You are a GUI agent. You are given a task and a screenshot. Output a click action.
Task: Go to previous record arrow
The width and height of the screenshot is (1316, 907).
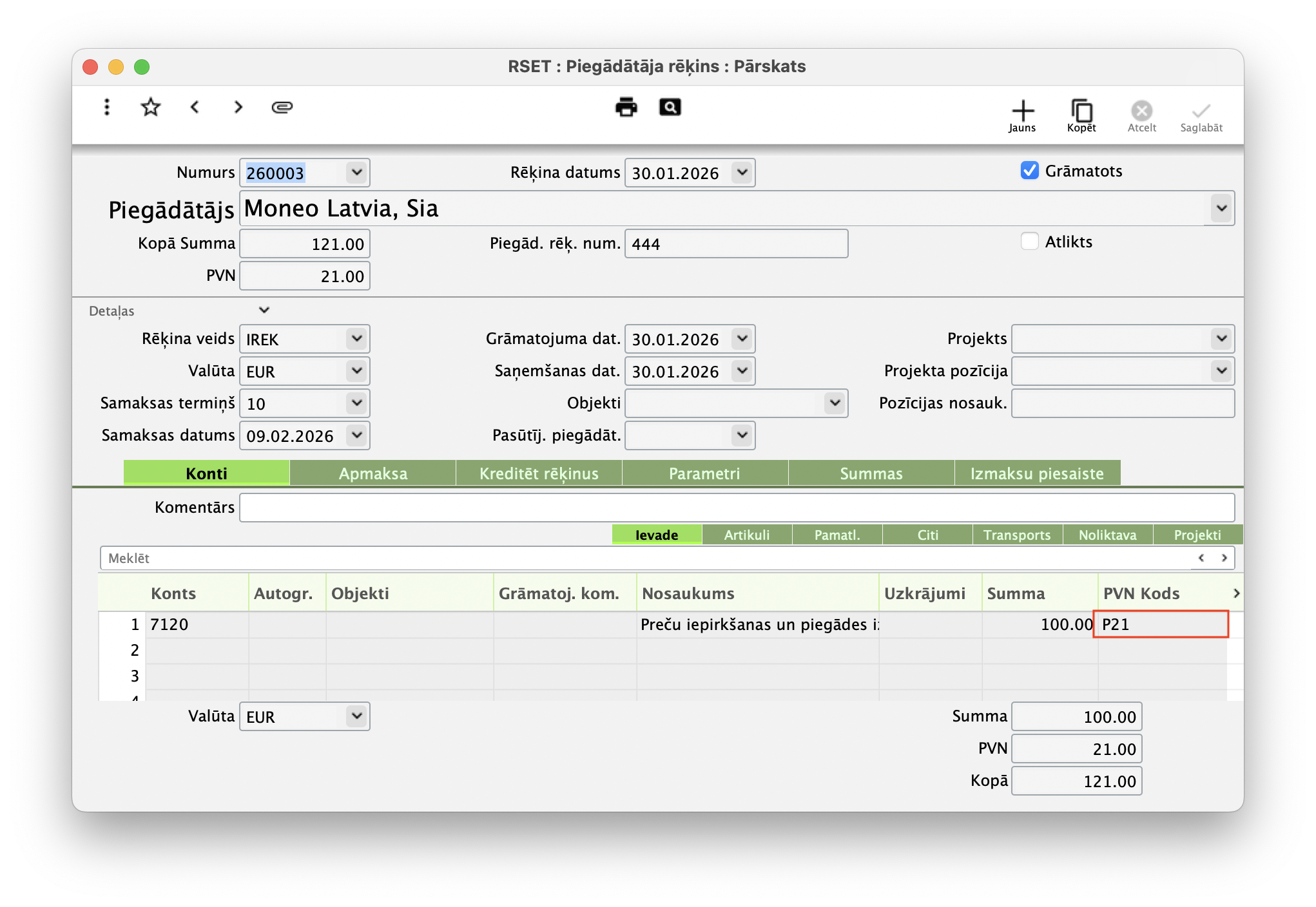click(x=195, y=107)
